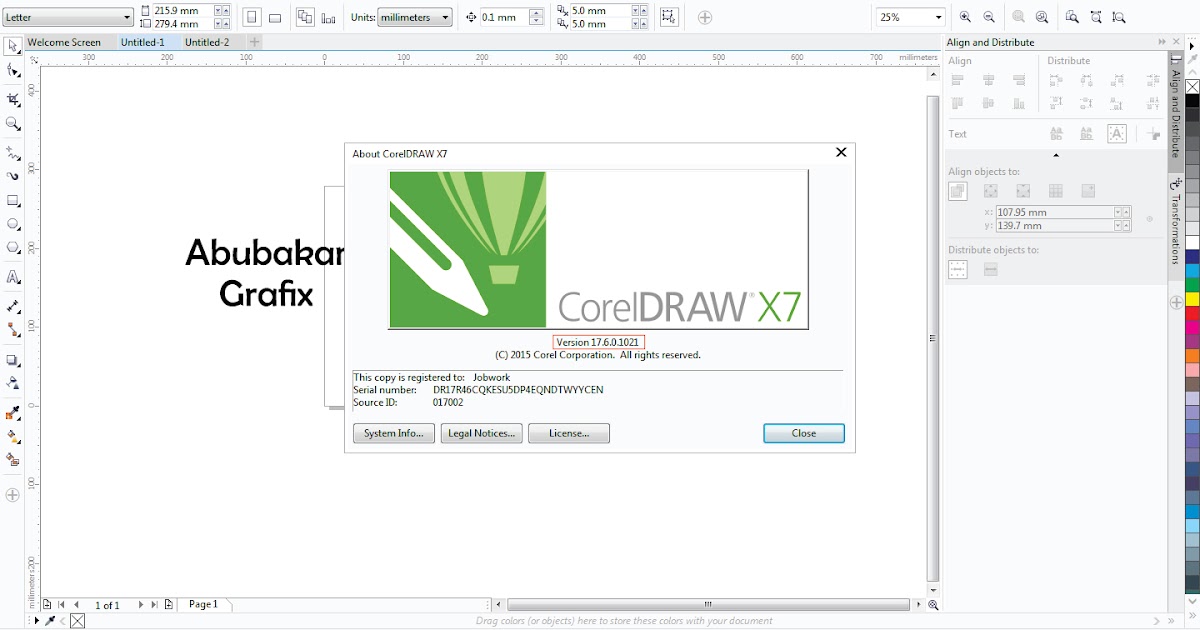Open the 25% zoom level dropdown
Image resolution: width=1200 pixels, height=630 pixels.
938,17
